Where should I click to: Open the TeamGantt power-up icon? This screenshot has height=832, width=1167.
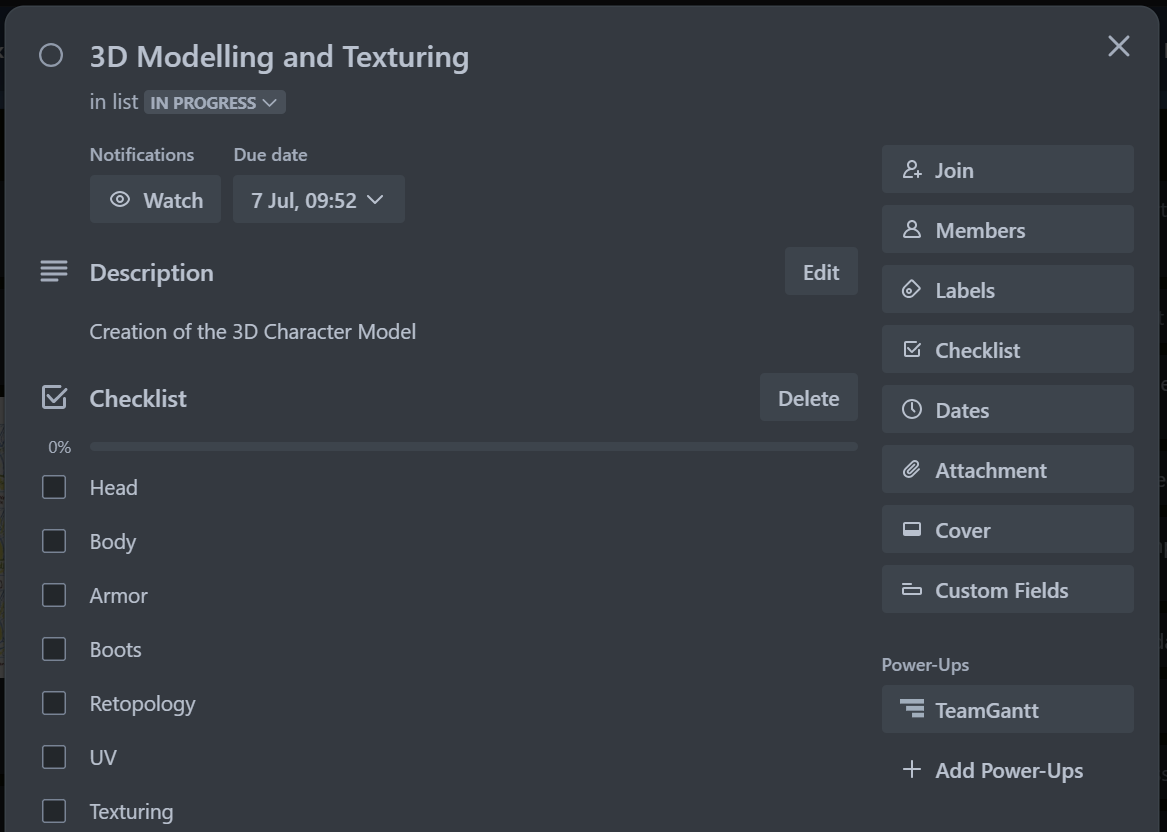click(912, 708)
